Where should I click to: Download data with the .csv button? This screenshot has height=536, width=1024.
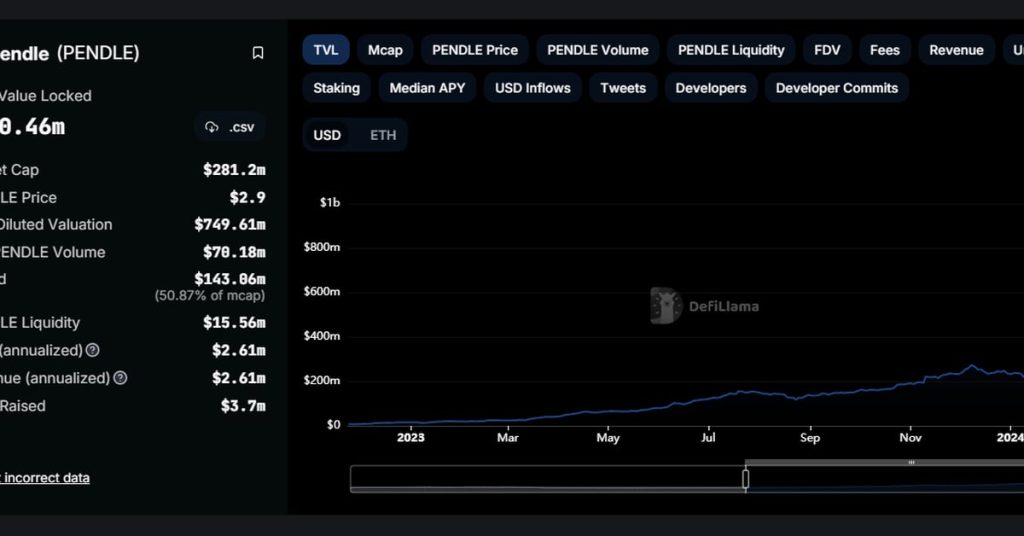[230, 127]
